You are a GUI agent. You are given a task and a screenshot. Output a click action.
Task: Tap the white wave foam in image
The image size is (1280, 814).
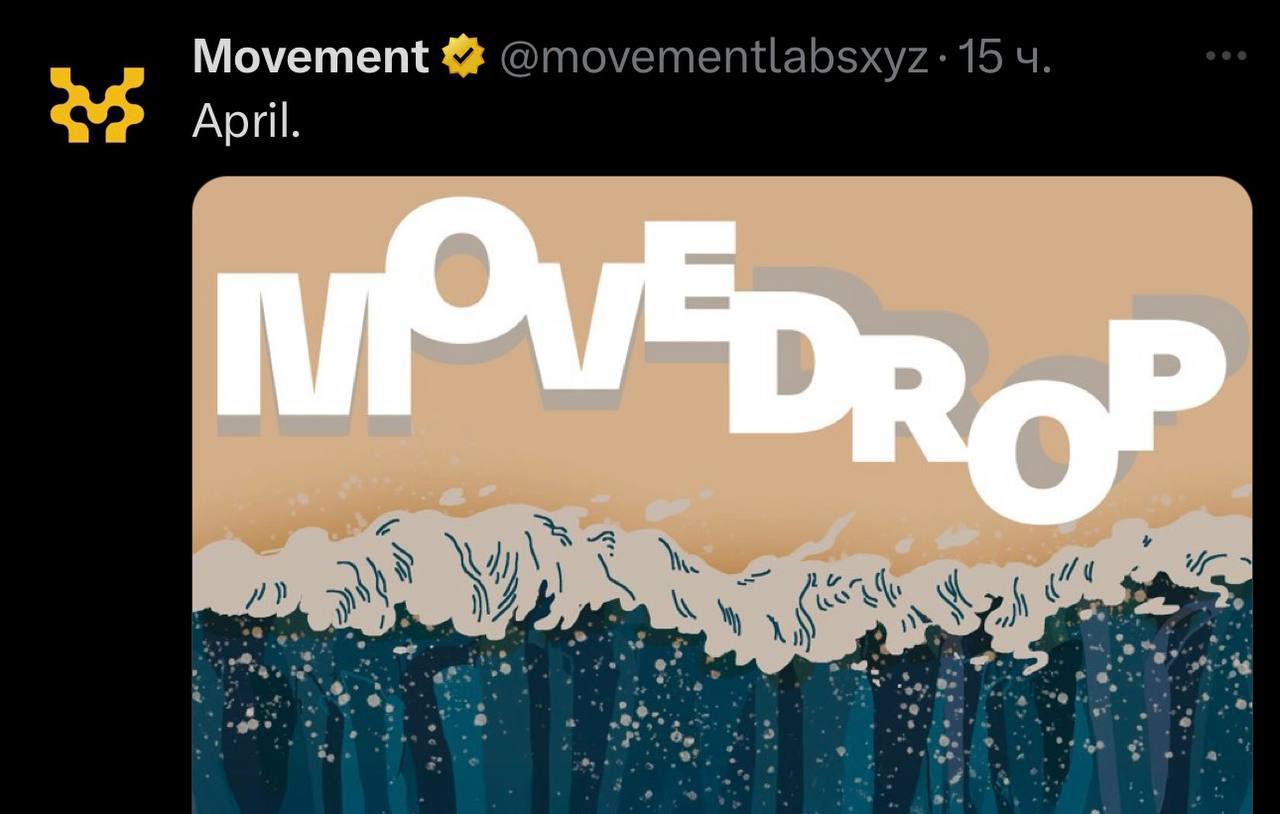click(x=720, y=580)
